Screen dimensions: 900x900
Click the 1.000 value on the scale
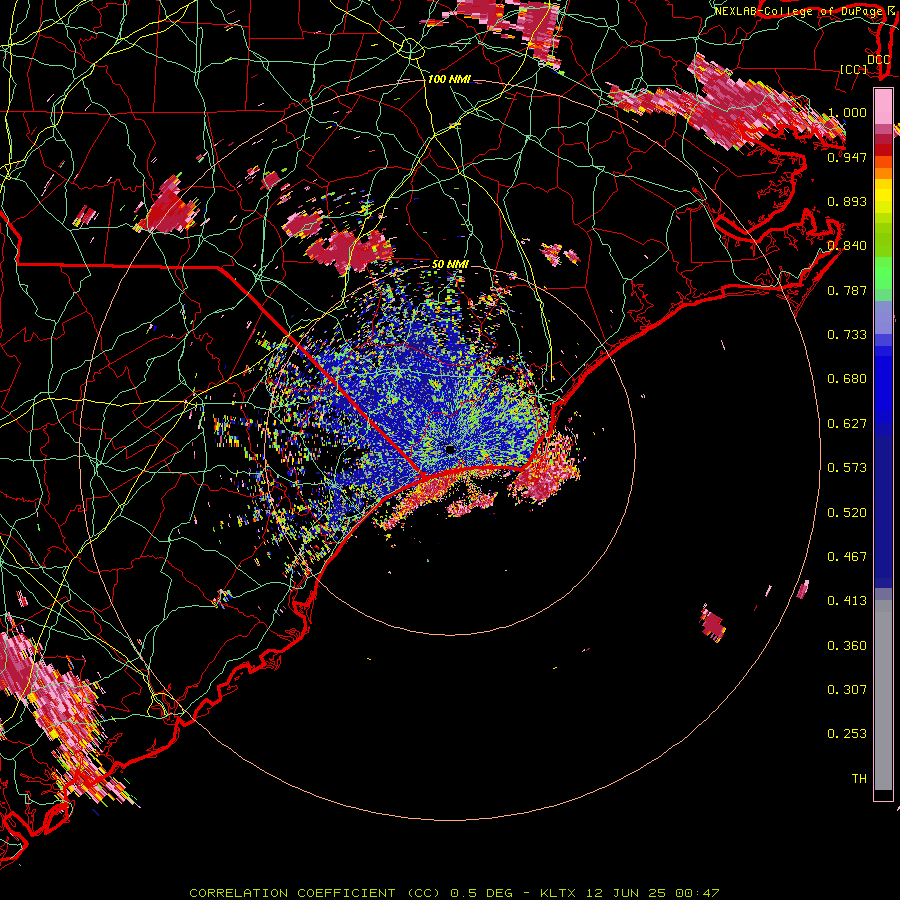[x=847, y=112]
